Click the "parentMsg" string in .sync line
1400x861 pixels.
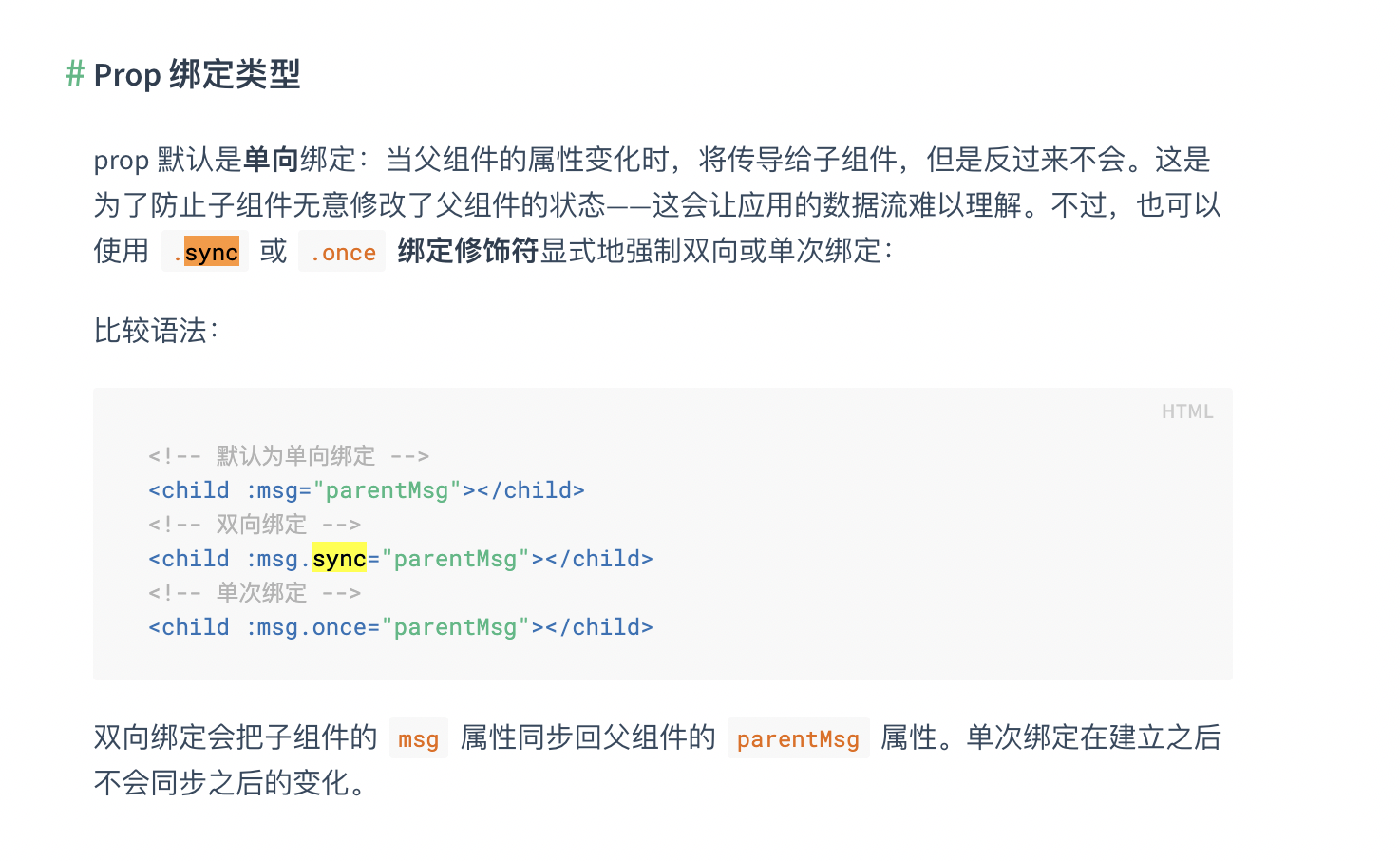click(x=455, y=559)
